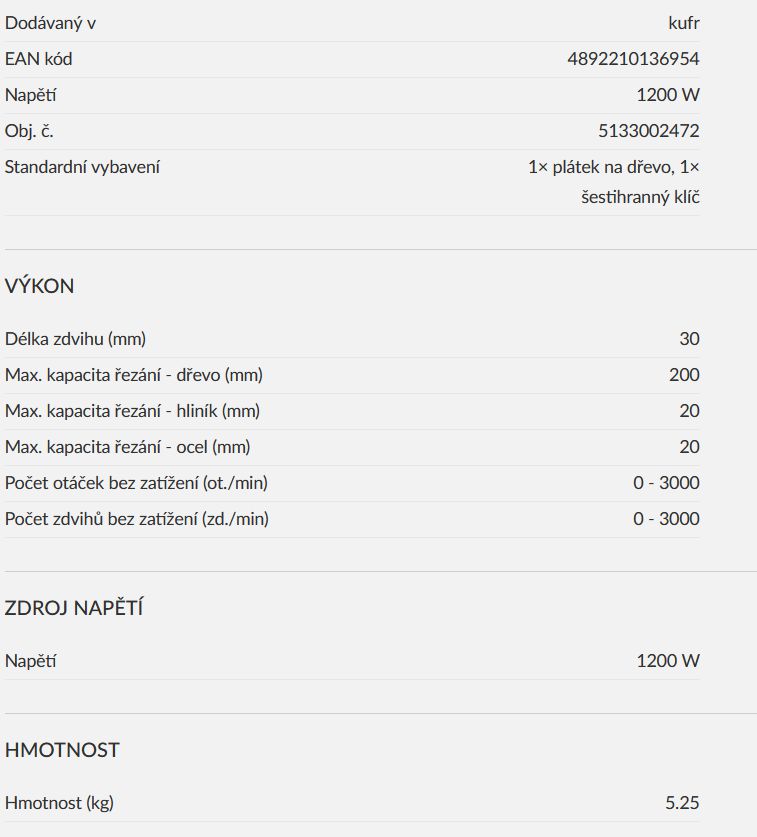
Task: Click the 1200 W value under ZDROJ NAPĚTÍ
Action: [668, 661]
